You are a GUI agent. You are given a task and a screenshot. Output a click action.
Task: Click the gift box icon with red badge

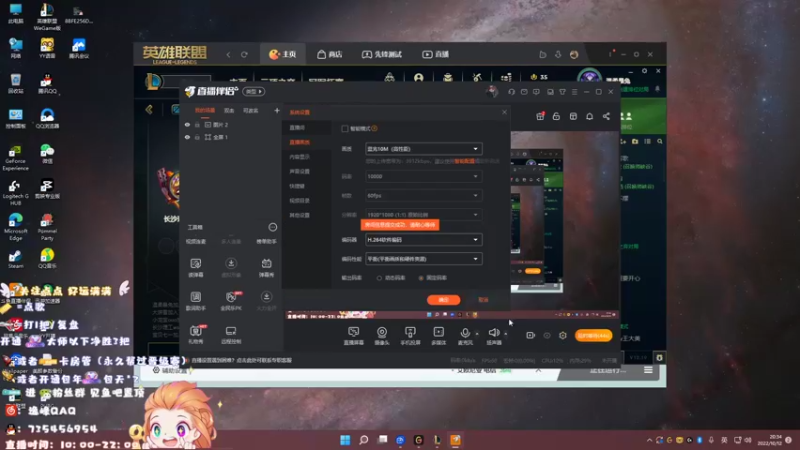point(540,116)
